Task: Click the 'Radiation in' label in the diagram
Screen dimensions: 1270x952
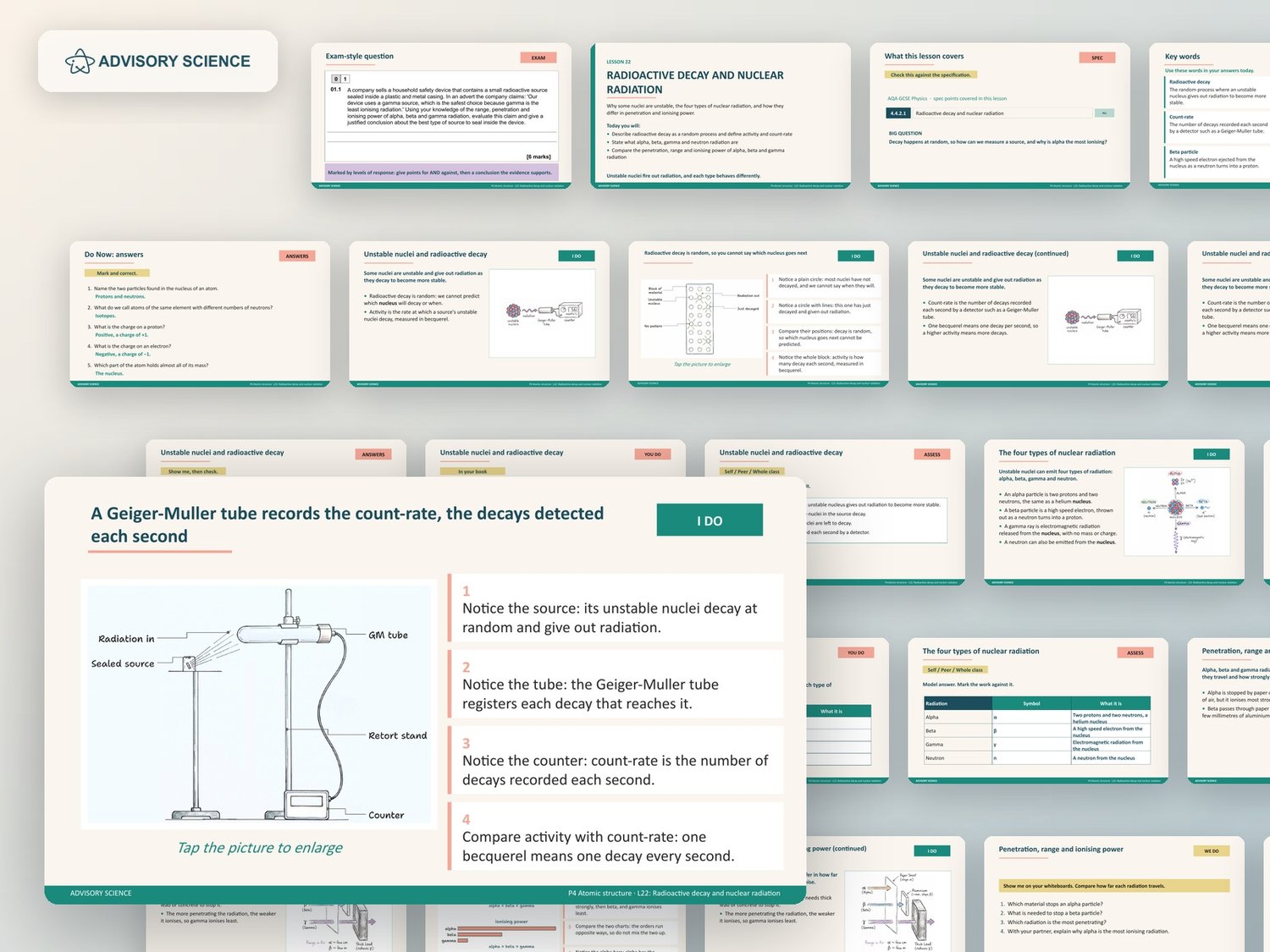Action: 126,639
